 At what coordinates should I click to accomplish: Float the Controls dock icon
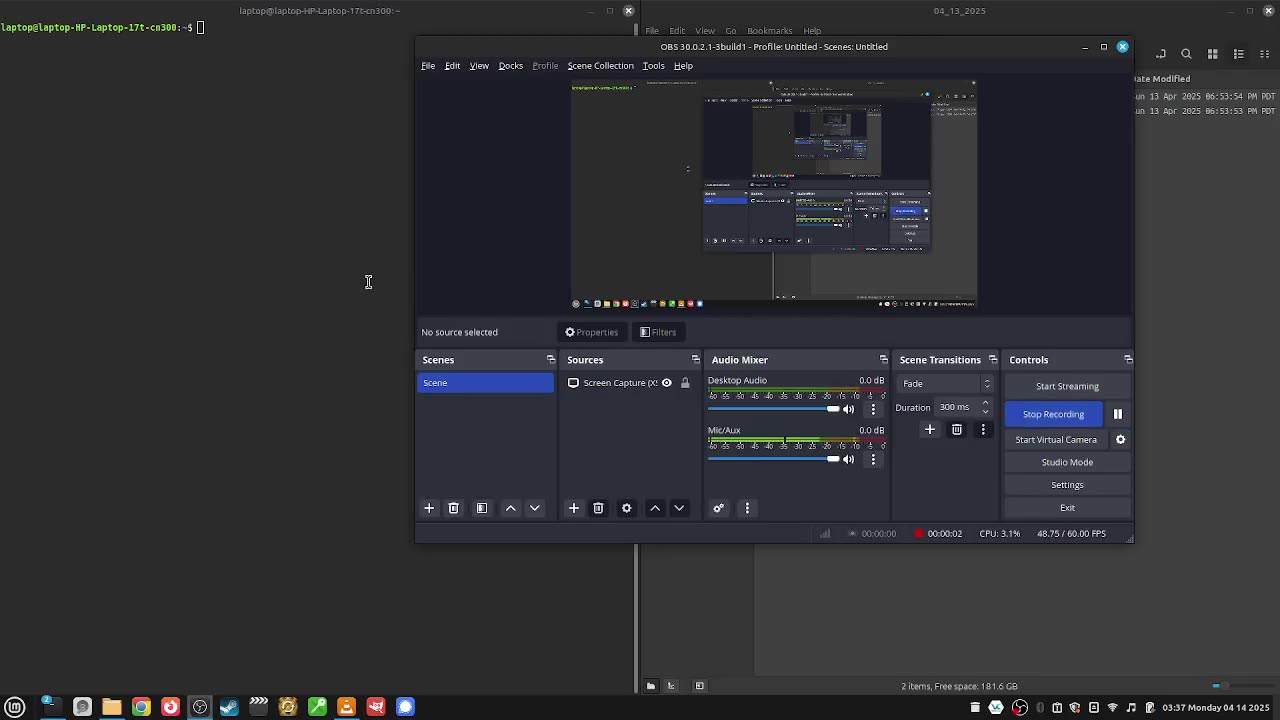(1128, 360)
